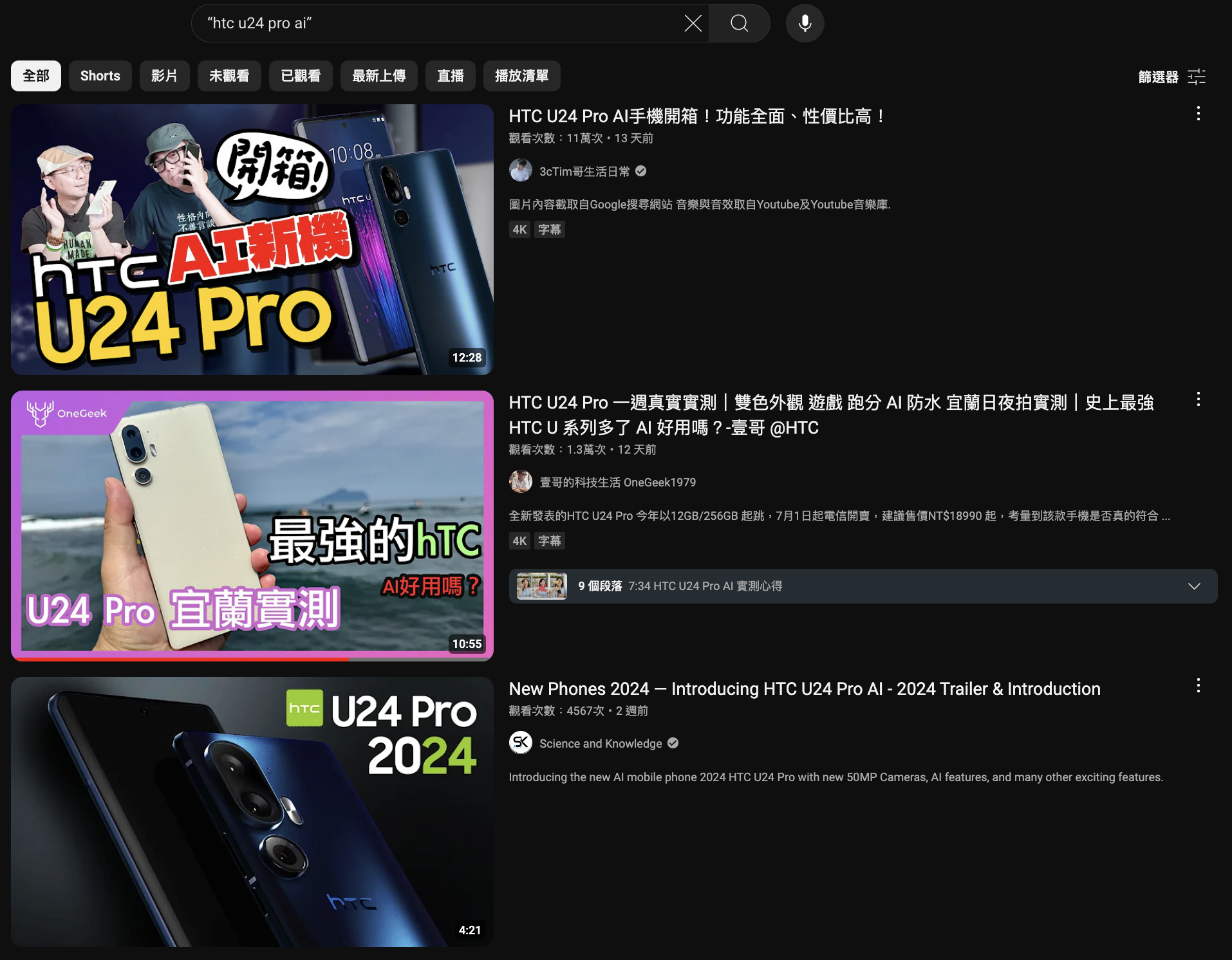Open the 開箱 HTC AI新機 U24 Pro thumbnail
The width and height of the screenshot is (1232, 960).
(252, 239)
